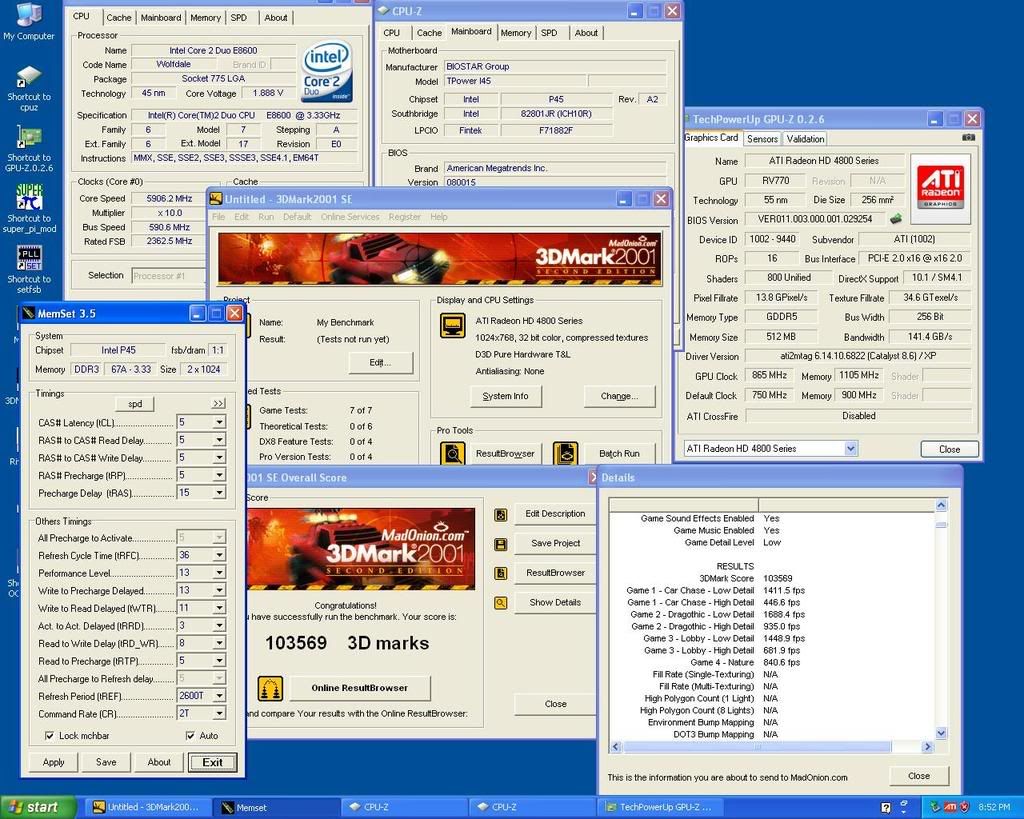Toggle the Lock mchbar checkbox
The height and width of the screenshot is (819, 1024).
(49, 735)
